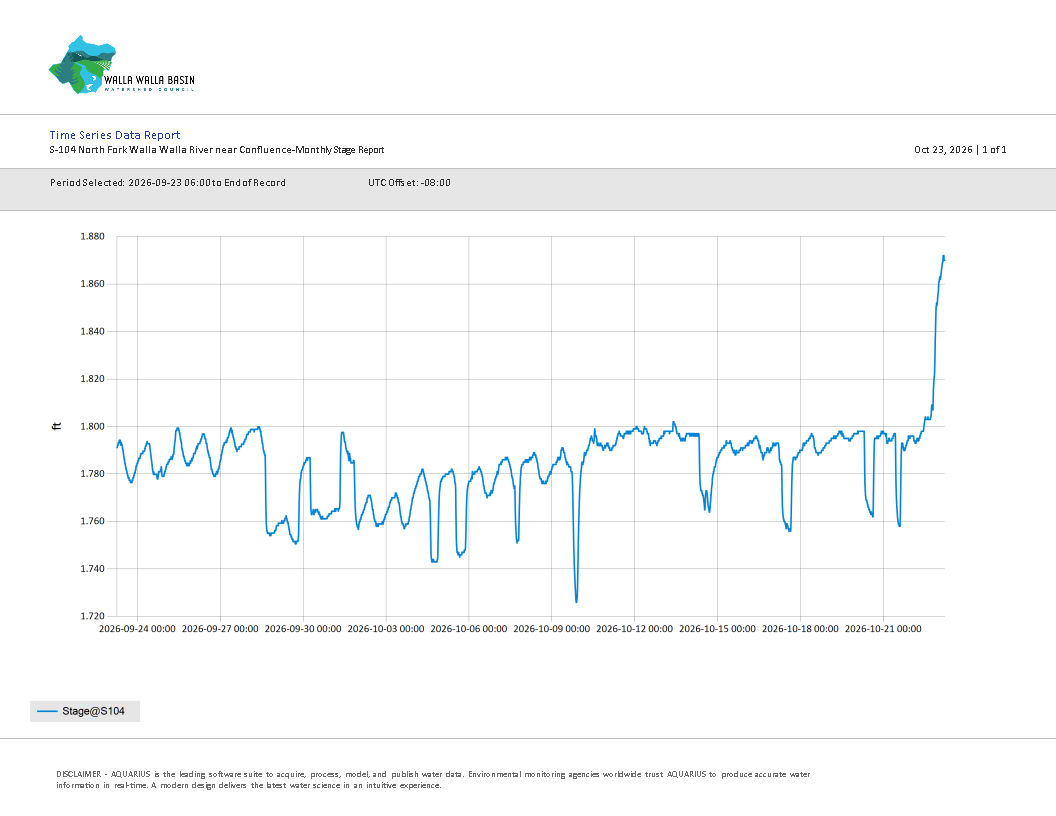Viewport: 1056px width, 816px height.
Task: Click the 1.740 y-axis tick label
Action: (x=92, y=568)
